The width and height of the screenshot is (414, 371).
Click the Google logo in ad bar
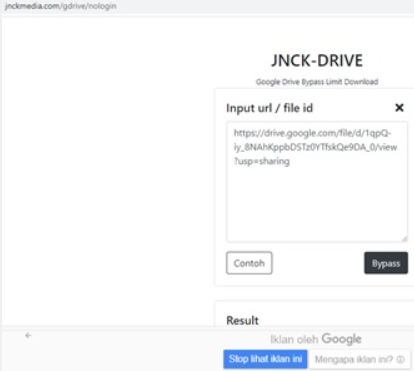coord(342,339)
